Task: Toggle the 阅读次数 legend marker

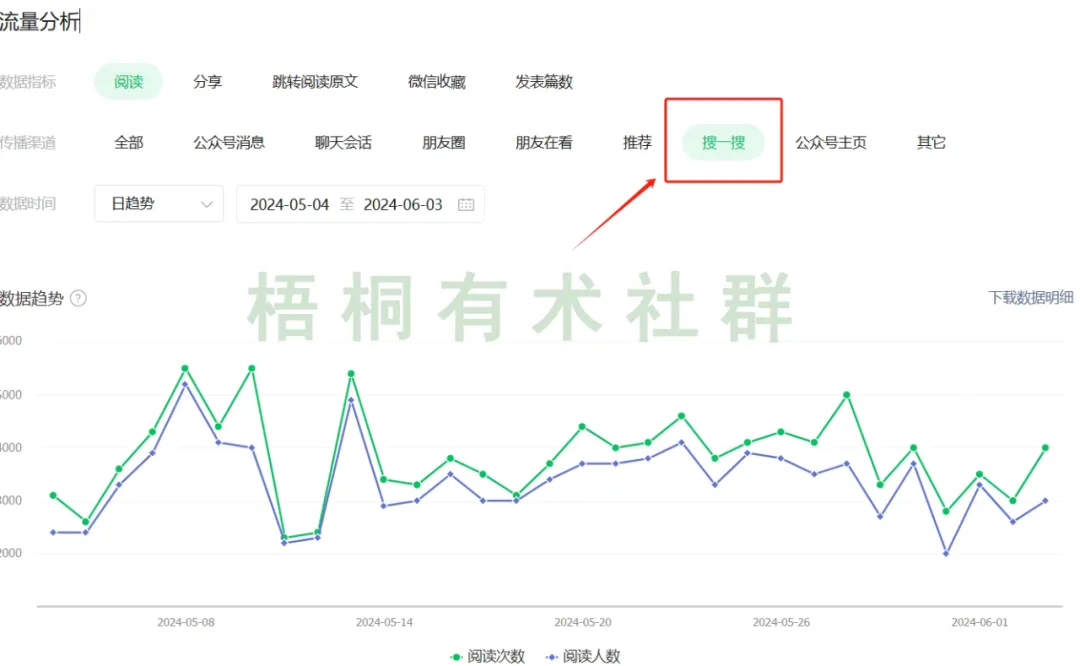Action: (x=455, y=657)
